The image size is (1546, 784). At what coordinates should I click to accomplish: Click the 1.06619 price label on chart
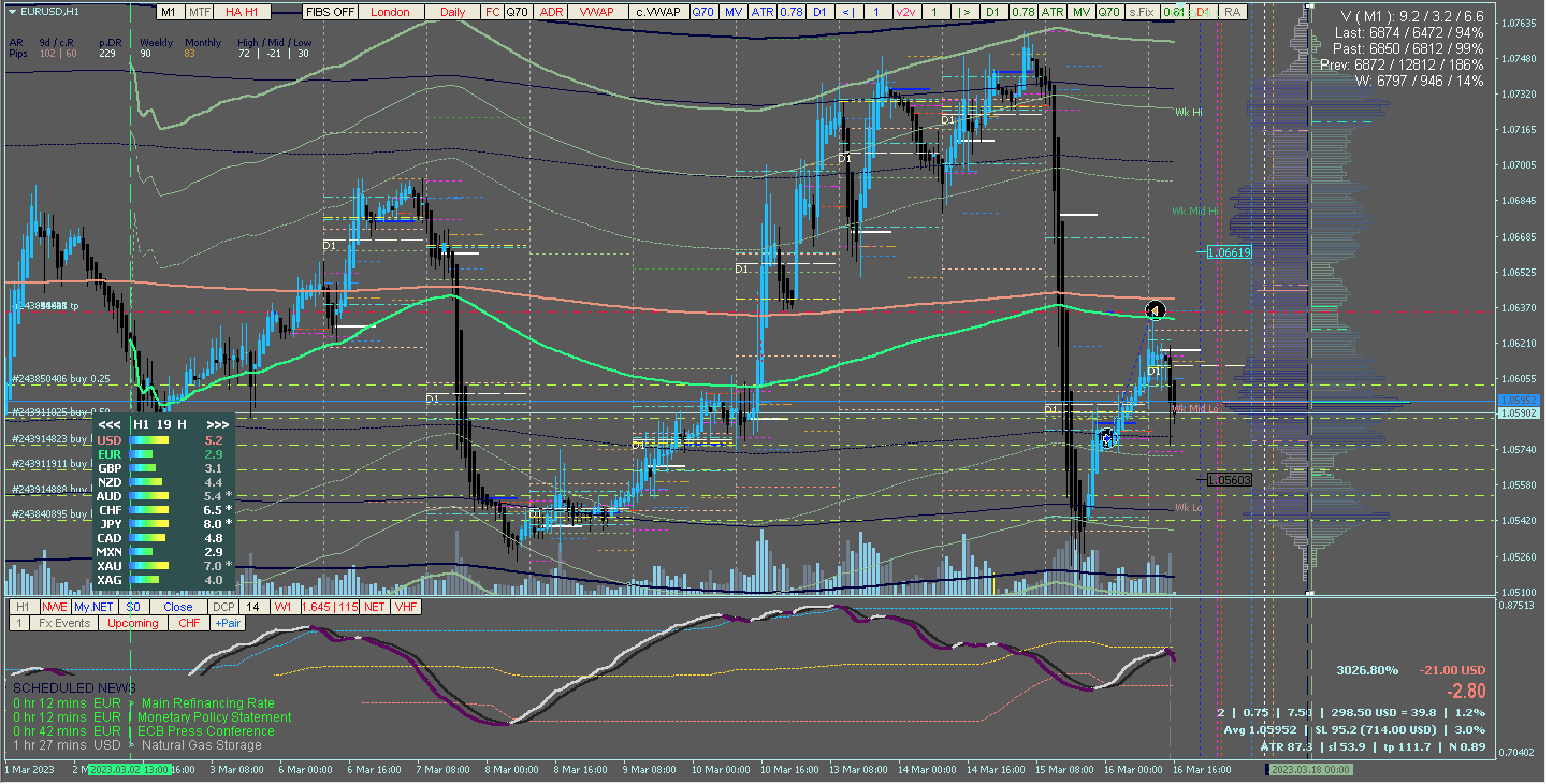pyautogui.click(x=1229, y=253)
